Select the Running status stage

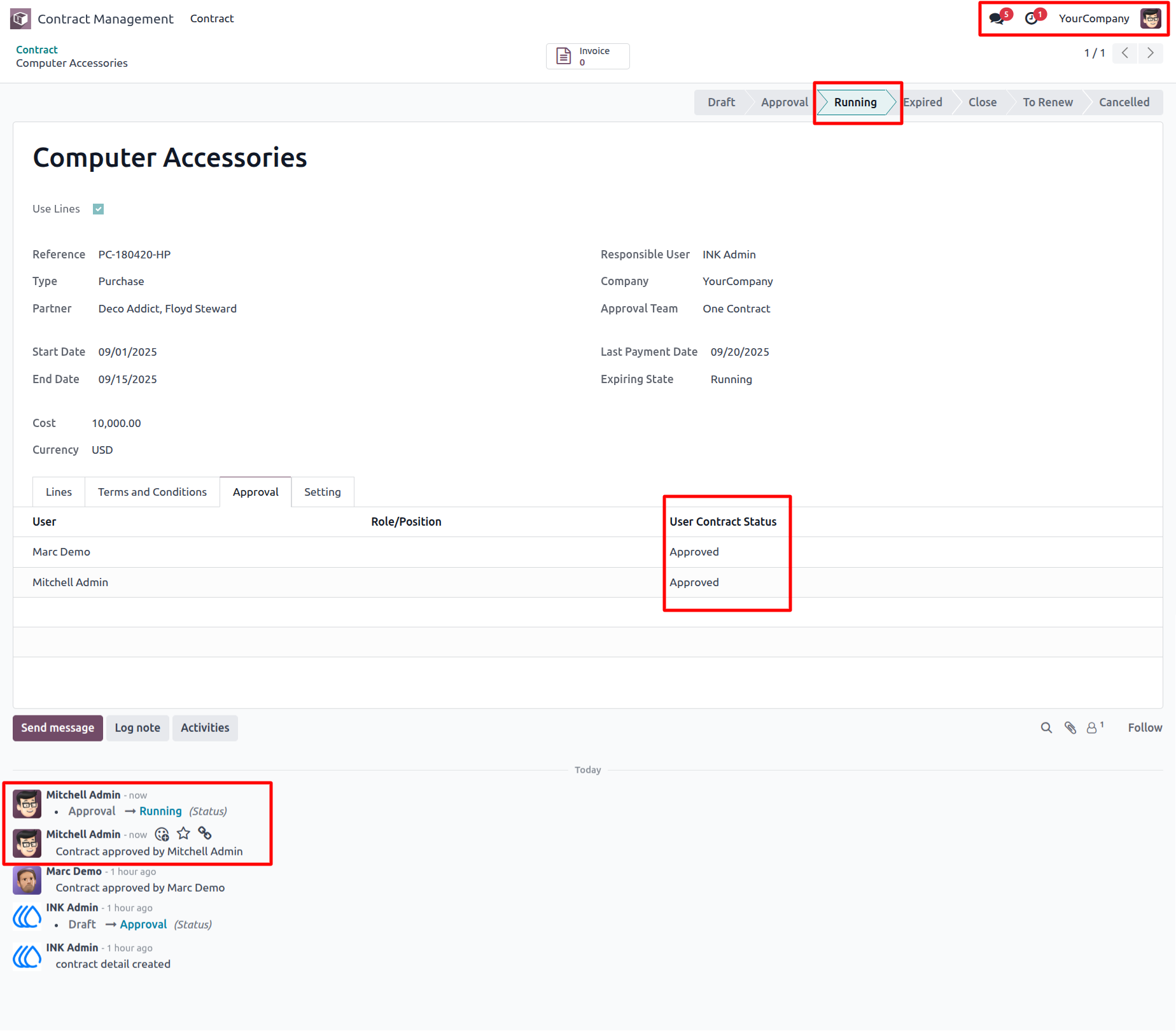coord(855,102)
